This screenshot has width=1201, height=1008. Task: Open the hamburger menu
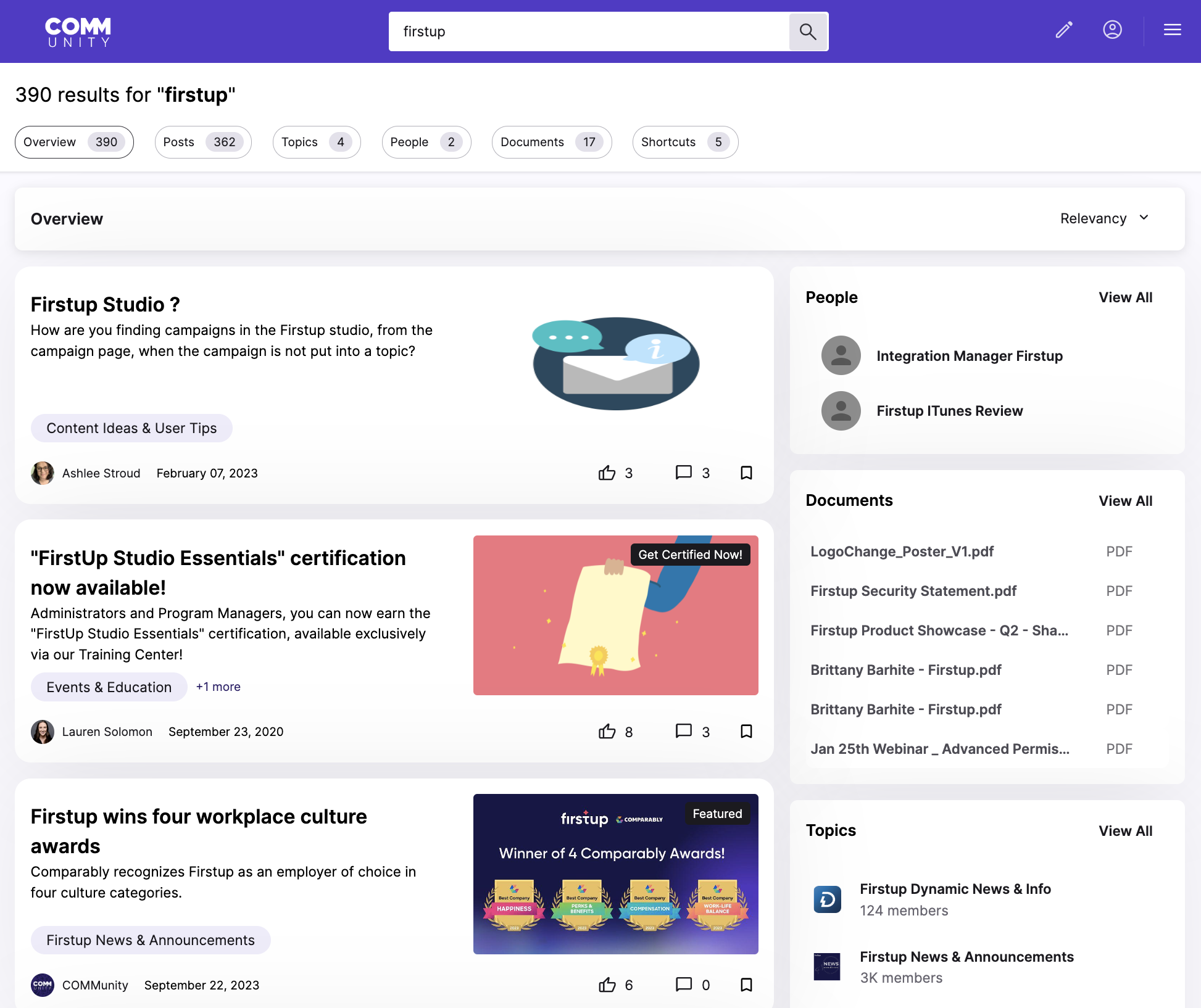1172,30
